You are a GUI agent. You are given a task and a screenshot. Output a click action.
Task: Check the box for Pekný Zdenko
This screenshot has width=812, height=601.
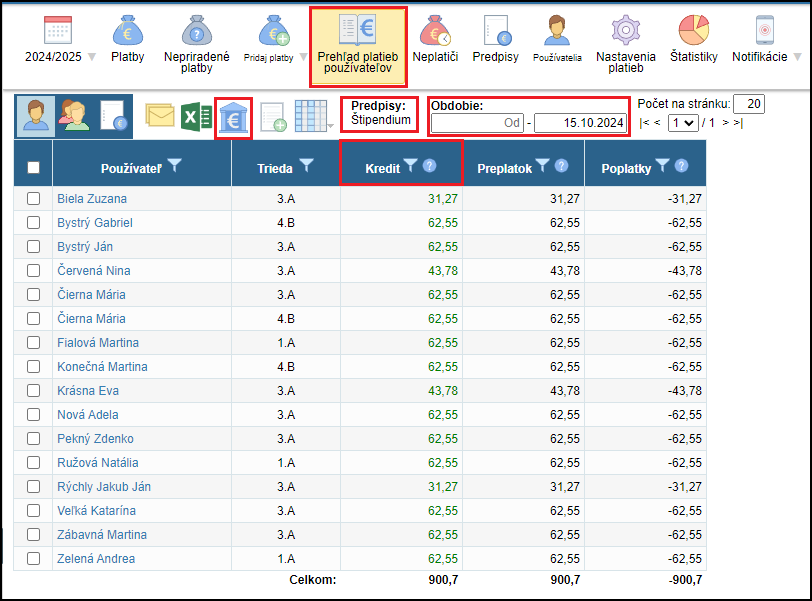click(33, 438)
